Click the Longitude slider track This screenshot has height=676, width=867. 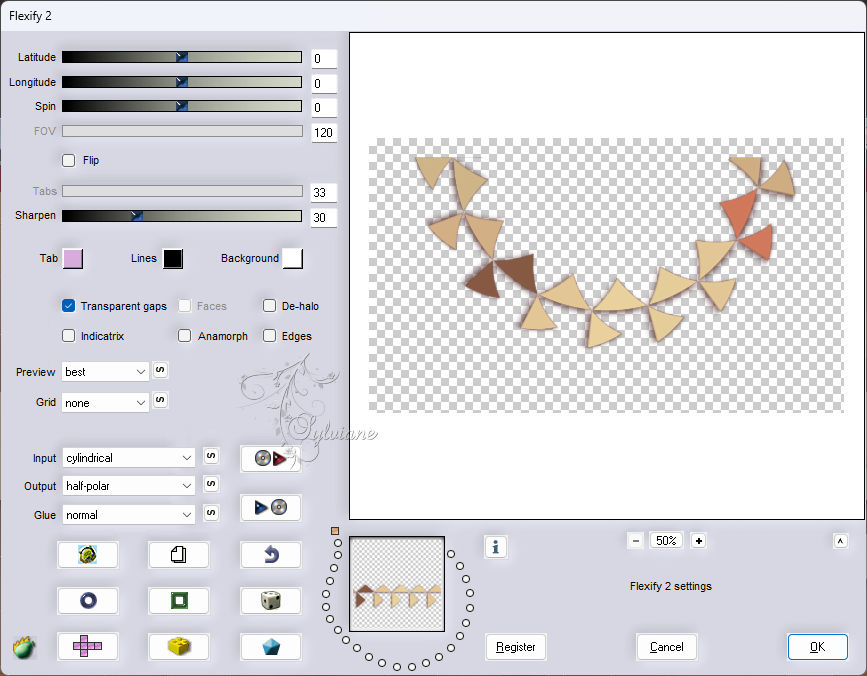pos(182,82)
